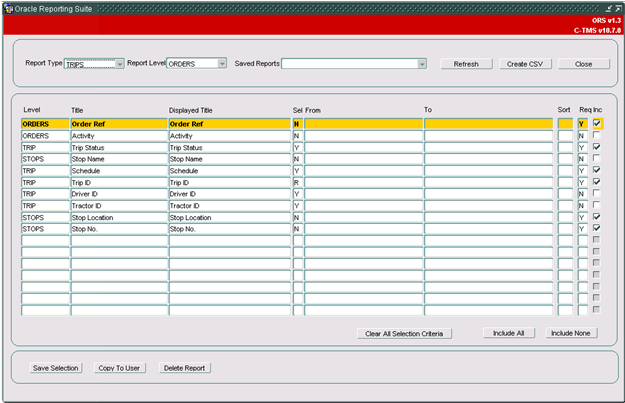Click the Include All button
This screenshot has height=403, width=625.
tap(509, 333)
